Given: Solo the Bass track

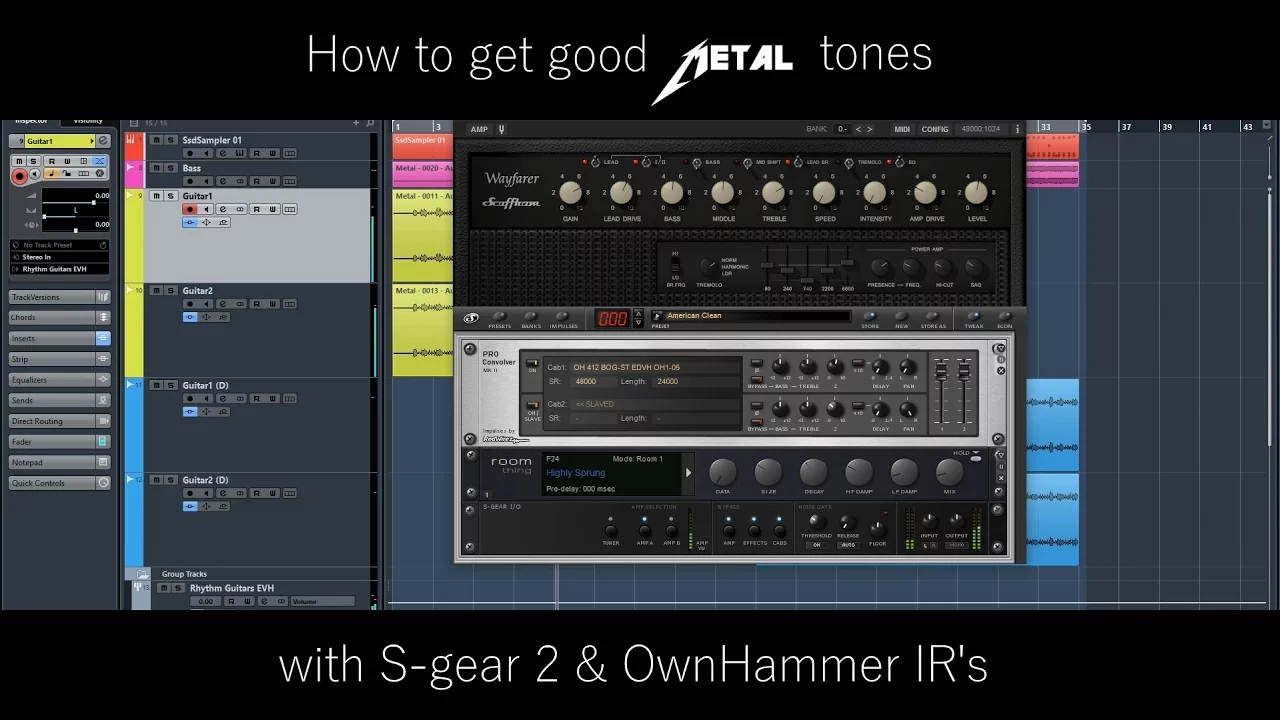Looking at the screenshot, I should [x=170, y=168].
